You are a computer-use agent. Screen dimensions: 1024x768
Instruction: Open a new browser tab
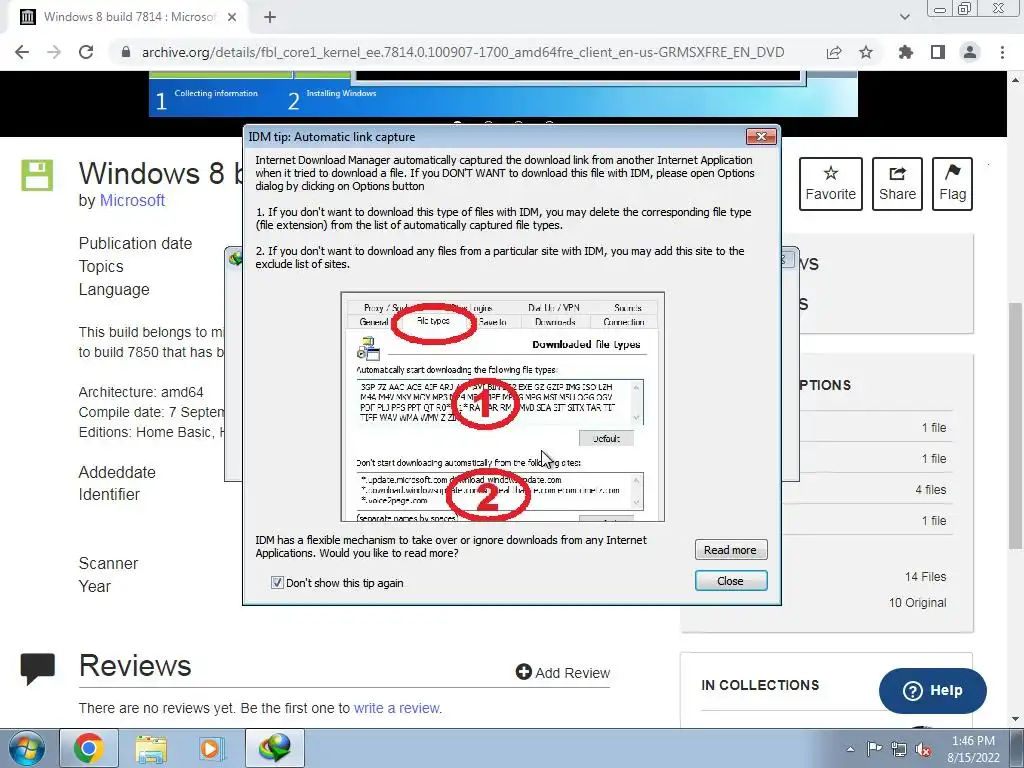pyautogui.click(x=270, y=17)
